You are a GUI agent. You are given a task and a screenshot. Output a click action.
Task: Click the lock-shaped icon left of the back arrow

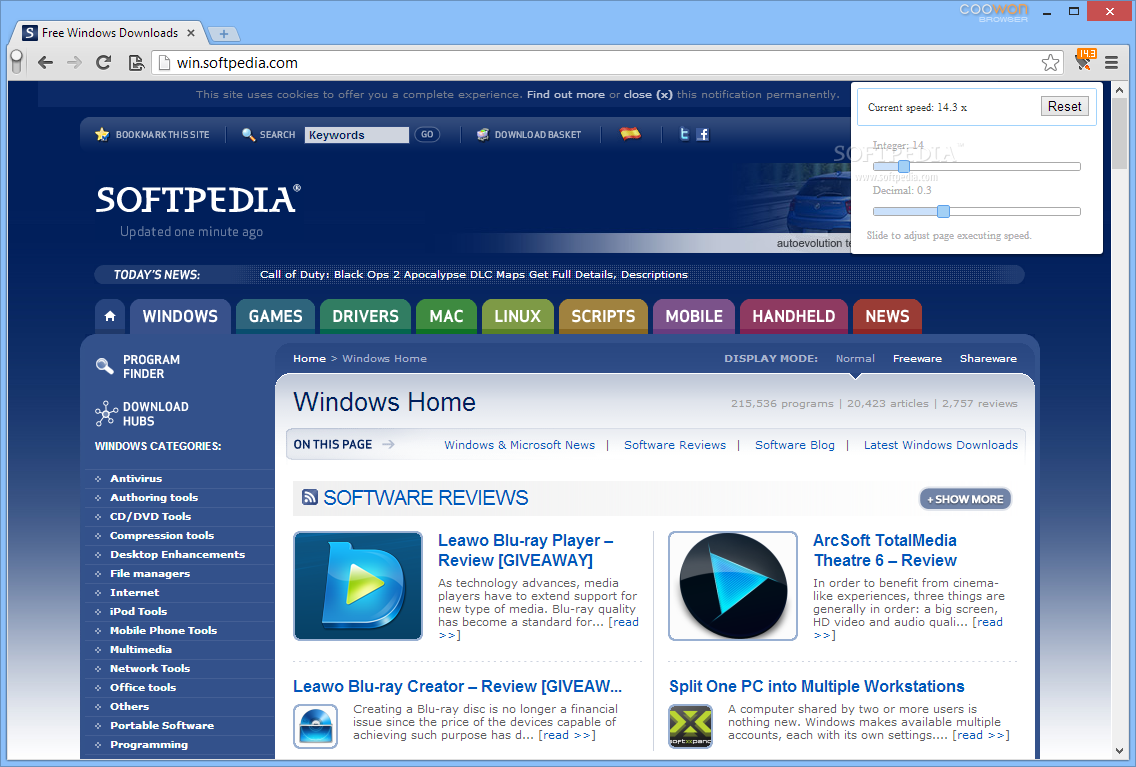tap(17, 62)
